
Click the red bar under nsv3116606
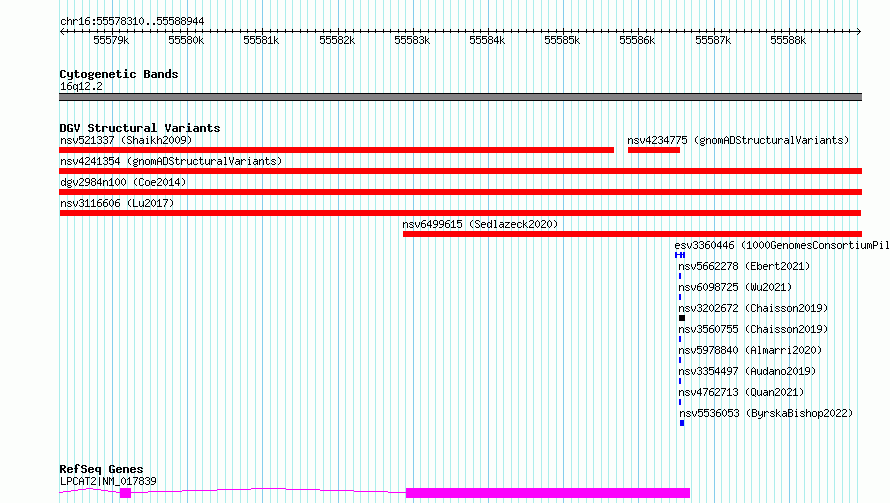pos(460,213)
